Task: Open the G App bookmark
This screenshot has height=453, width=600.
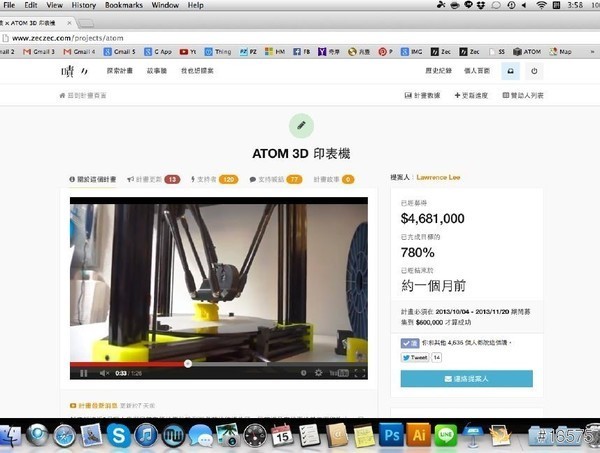Action: pos(158,52)
